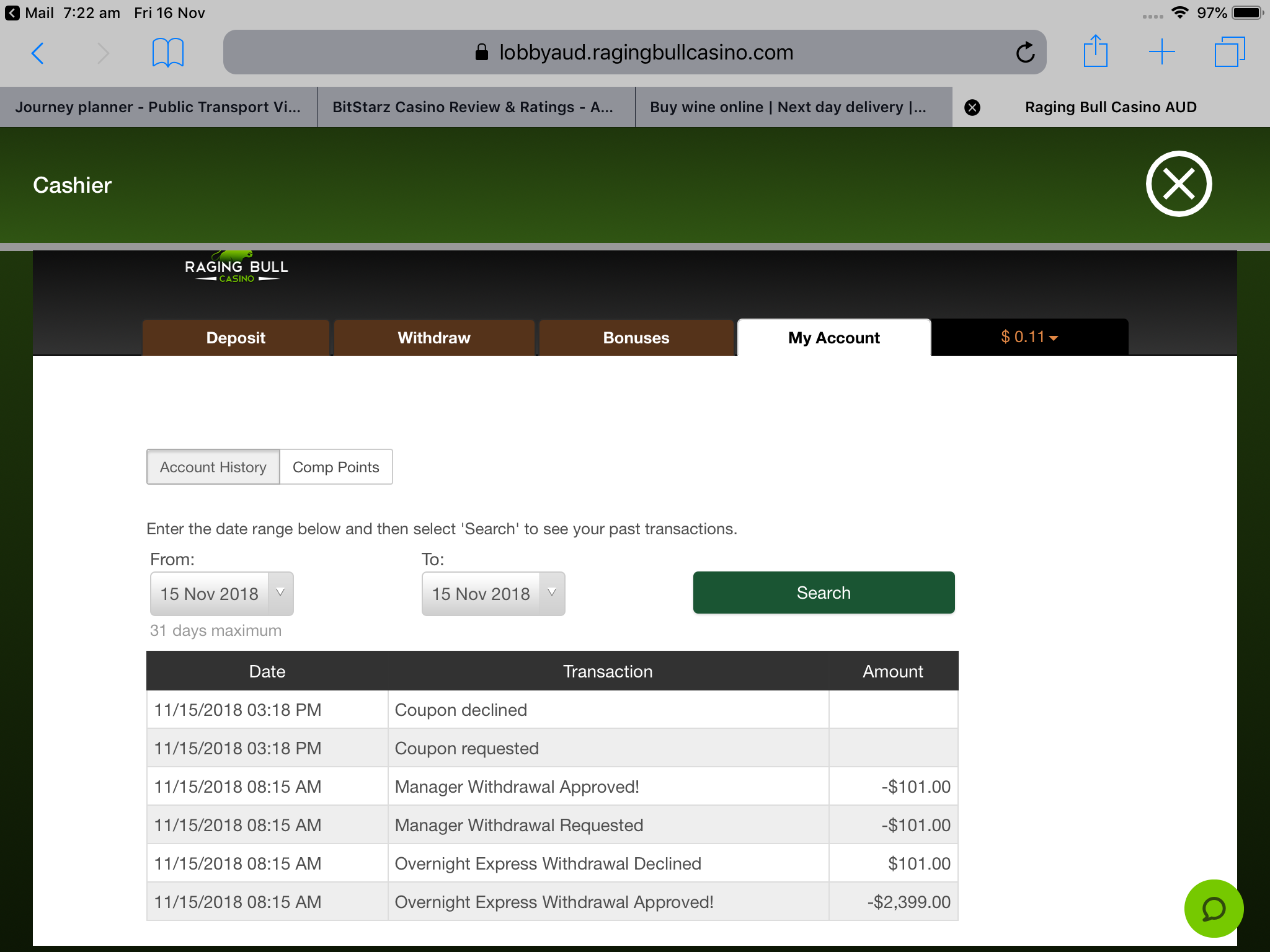Open the Bonuses tab
1270x952 pixels.
point(636,338)
